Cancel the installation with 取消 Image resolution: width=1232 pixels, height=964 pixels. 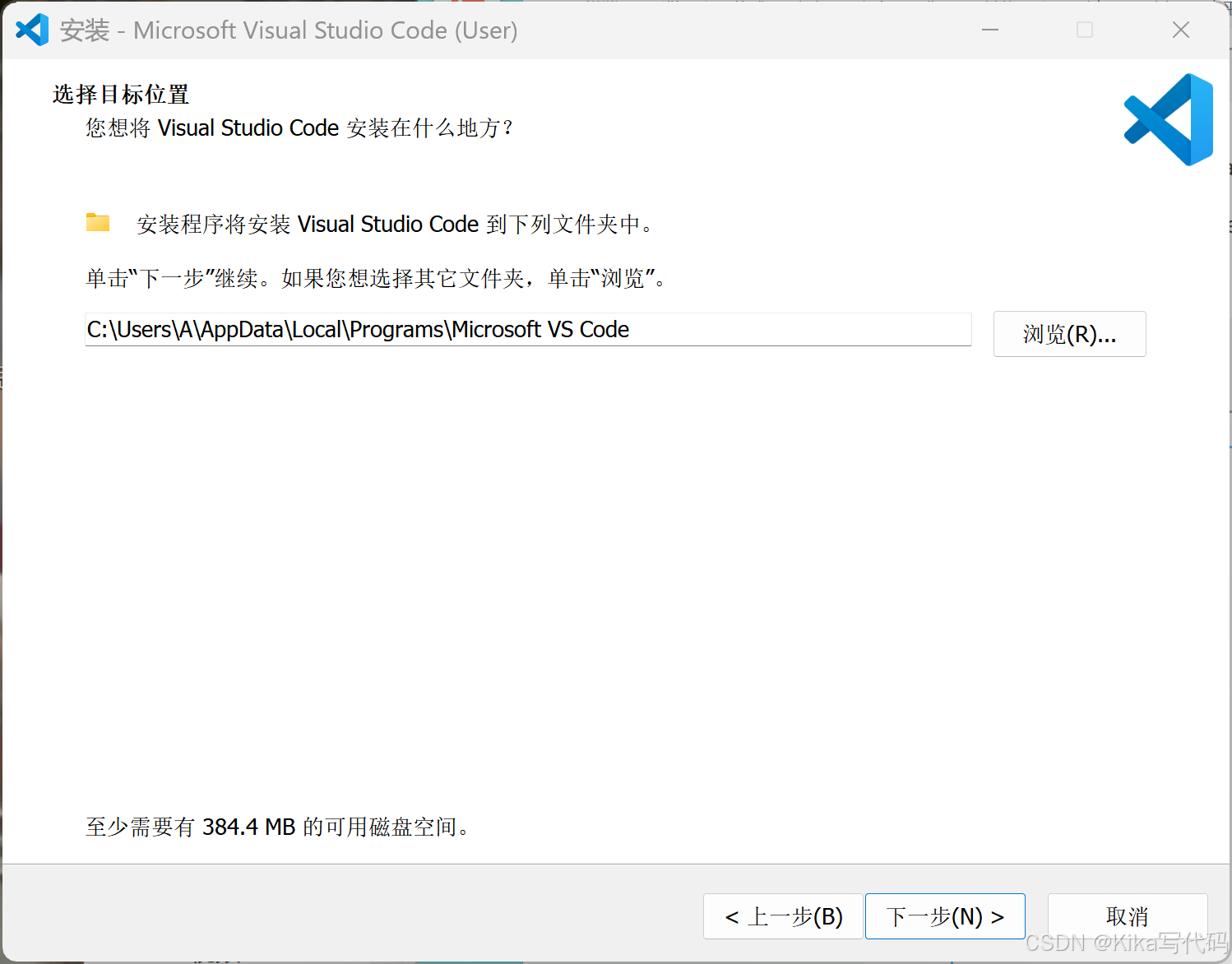click(x=1128, y=915)
